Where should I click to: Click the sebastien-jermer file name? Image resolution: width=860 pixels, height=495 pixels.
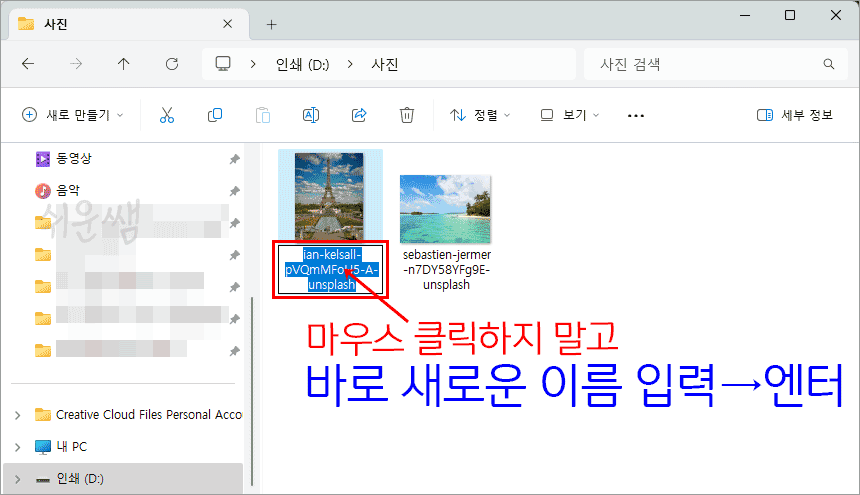[446, 270]
